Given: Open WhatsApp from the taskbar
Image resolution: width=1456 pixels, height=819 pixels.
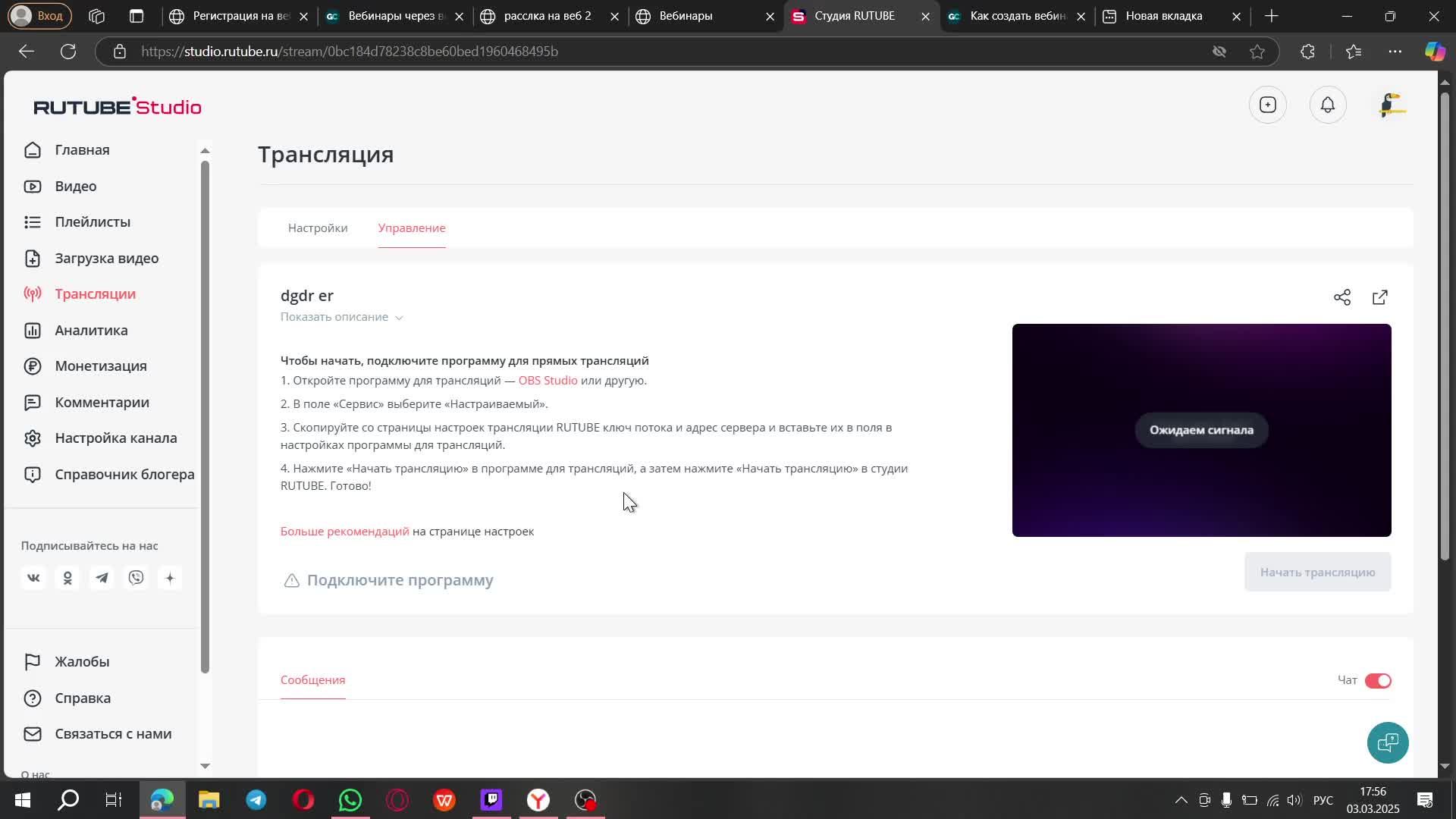Looking at the screenshot, I should tap(350, 800).
